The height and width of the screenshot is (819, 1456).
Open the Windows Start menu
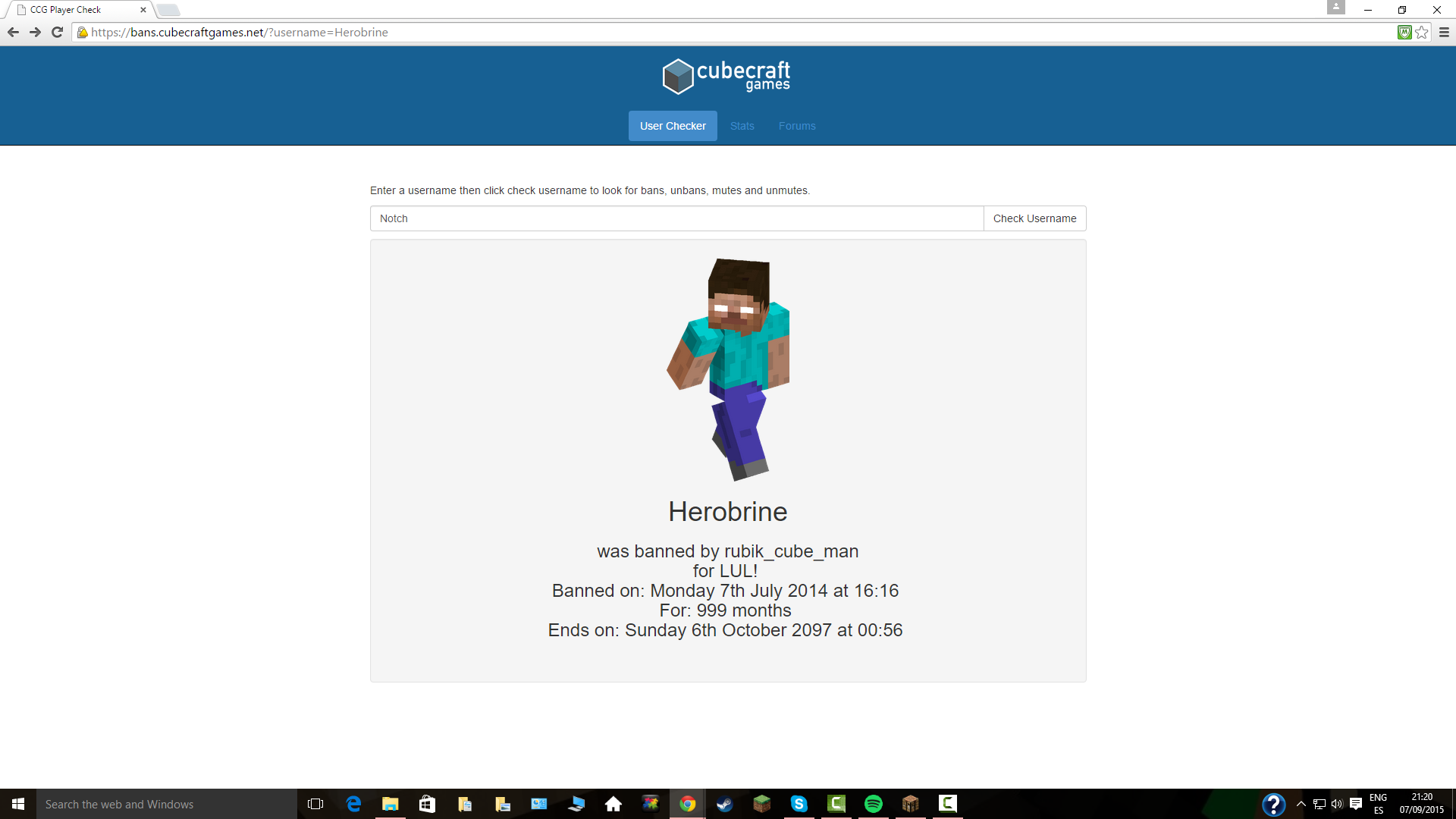pyautogui.click(x=18, y=804)
